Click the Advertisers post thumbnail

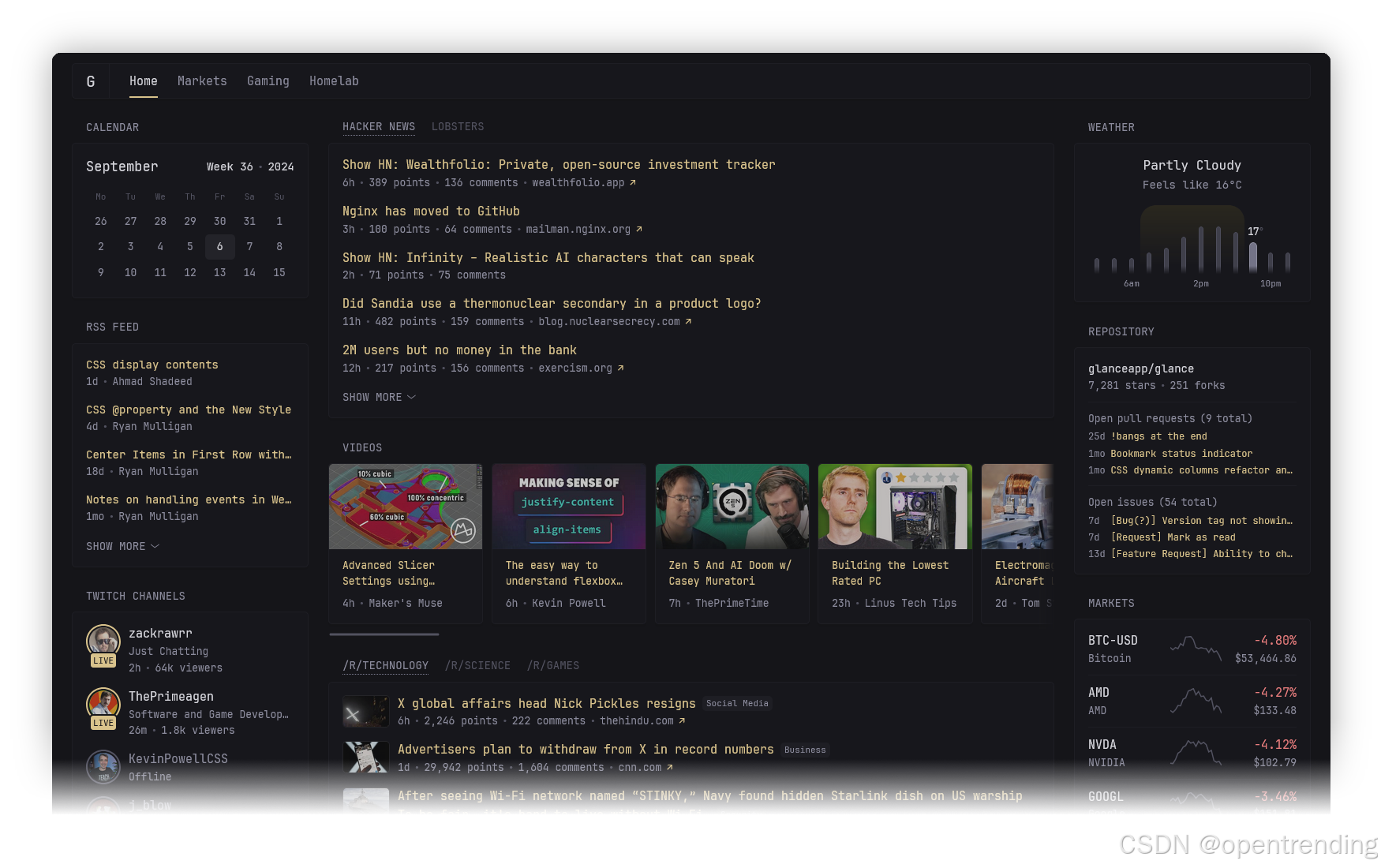pos(366,758)
